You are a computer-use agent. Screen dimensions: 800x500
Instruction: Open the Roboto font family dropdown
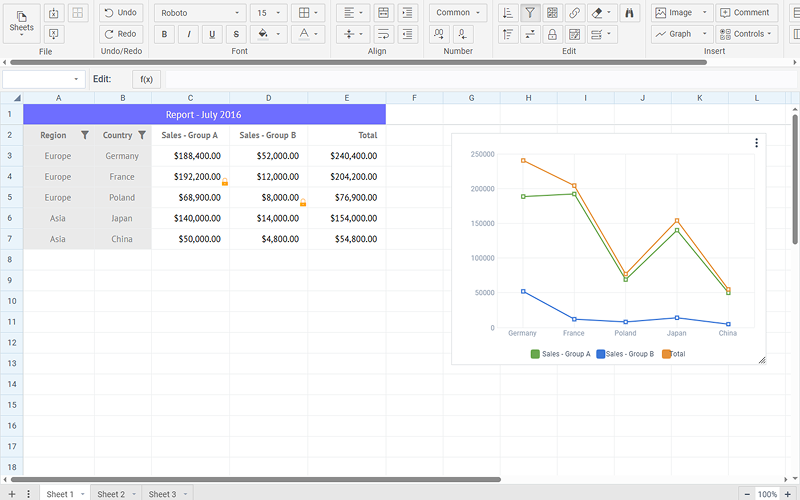point(200,13)
